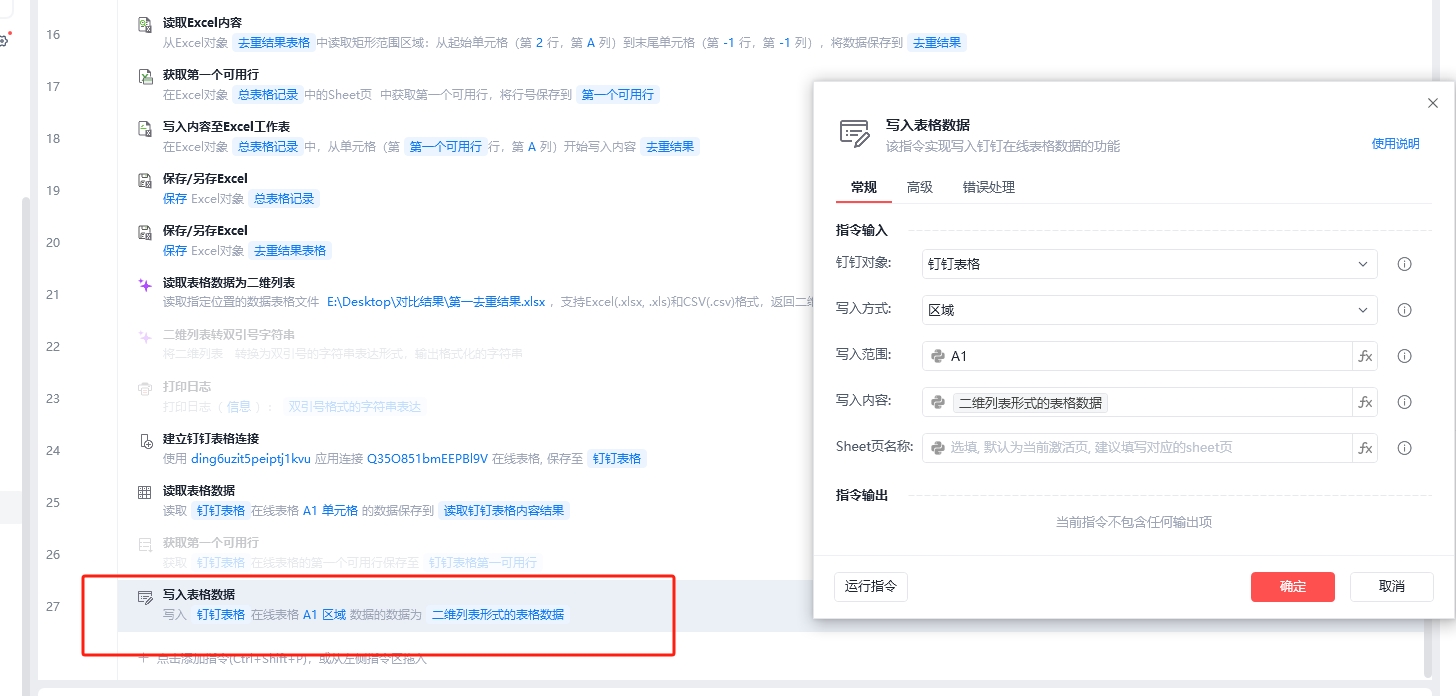1456x696 pixels.
Task: Click the row 26 获取第一个可用行 icon
Action: 145,543
